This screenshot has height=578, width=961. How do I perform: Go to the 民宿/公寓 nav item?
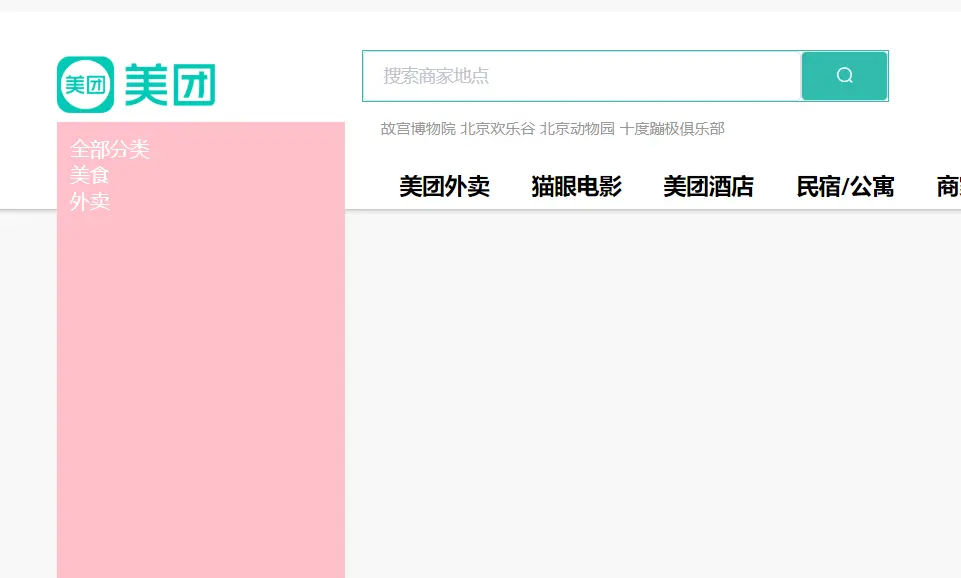coord(845,186)
